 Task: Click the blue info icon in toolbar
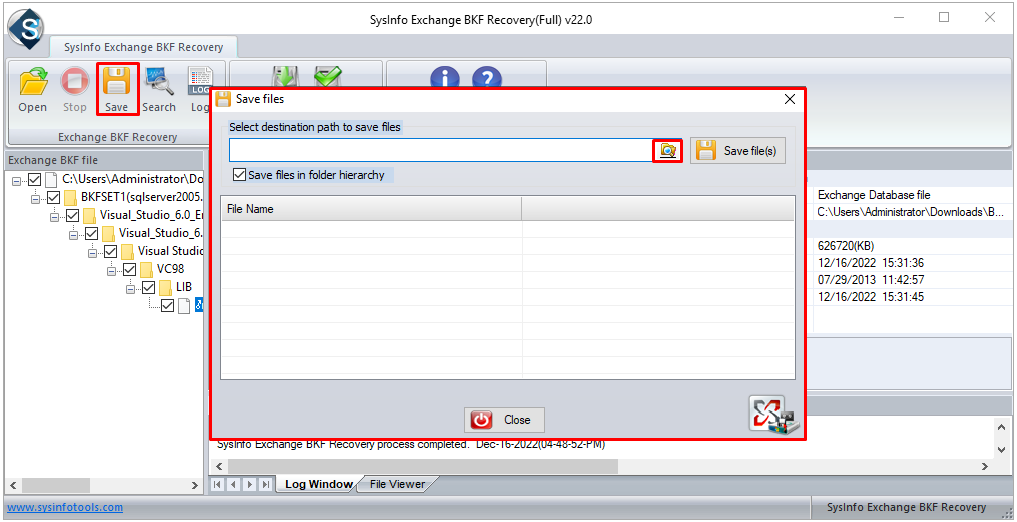coord(445,78)
